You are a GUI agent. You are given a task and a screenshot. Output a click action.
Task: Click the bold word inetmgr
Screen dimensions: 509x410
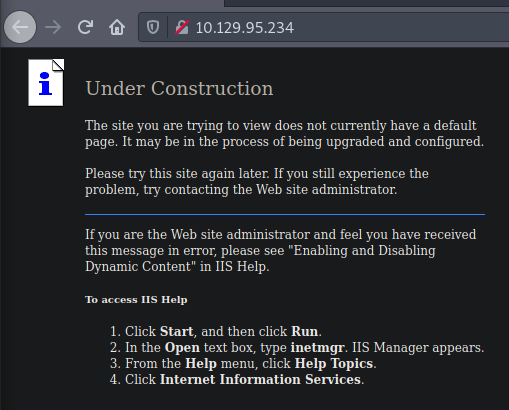coord(317,348)
